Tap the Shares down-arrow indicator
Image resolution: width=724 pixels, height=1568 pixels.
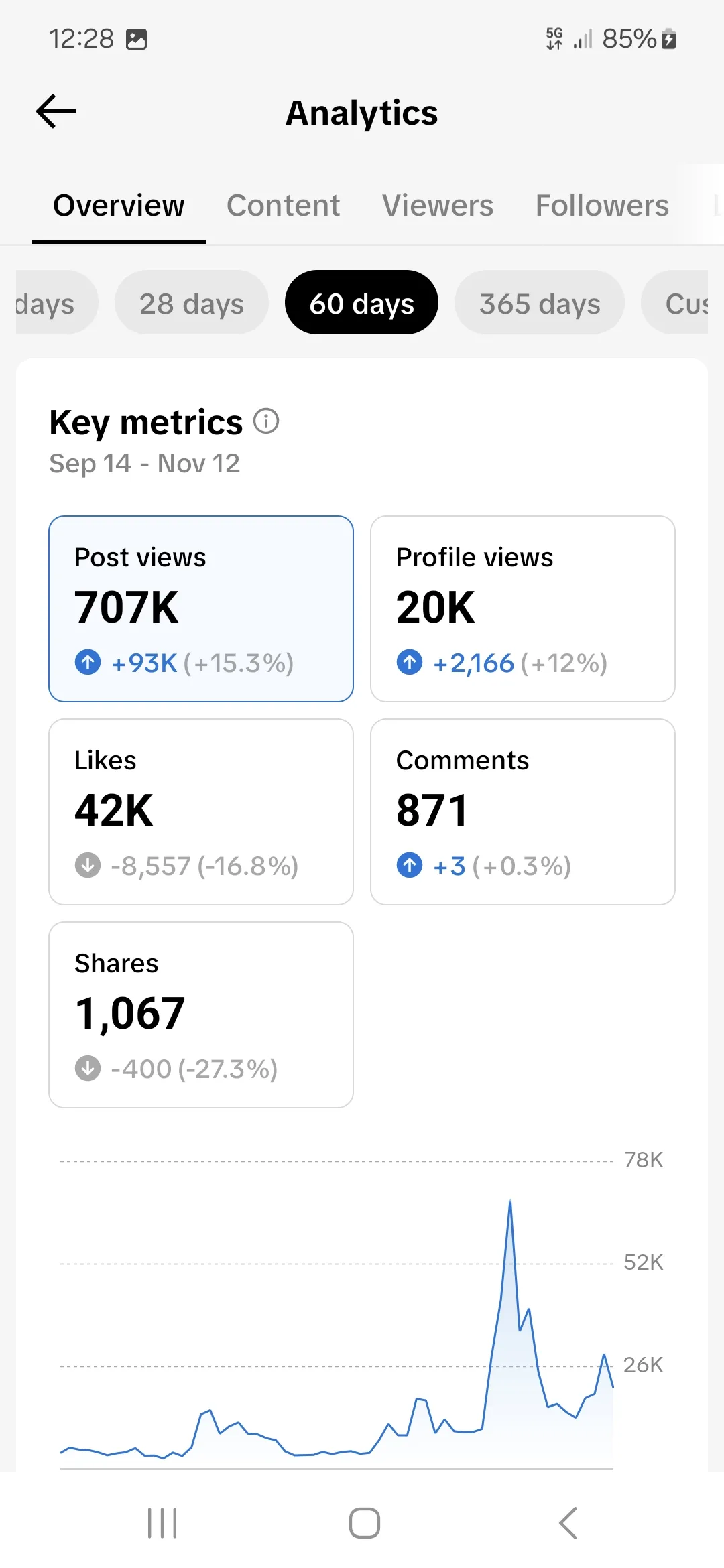88,1068
